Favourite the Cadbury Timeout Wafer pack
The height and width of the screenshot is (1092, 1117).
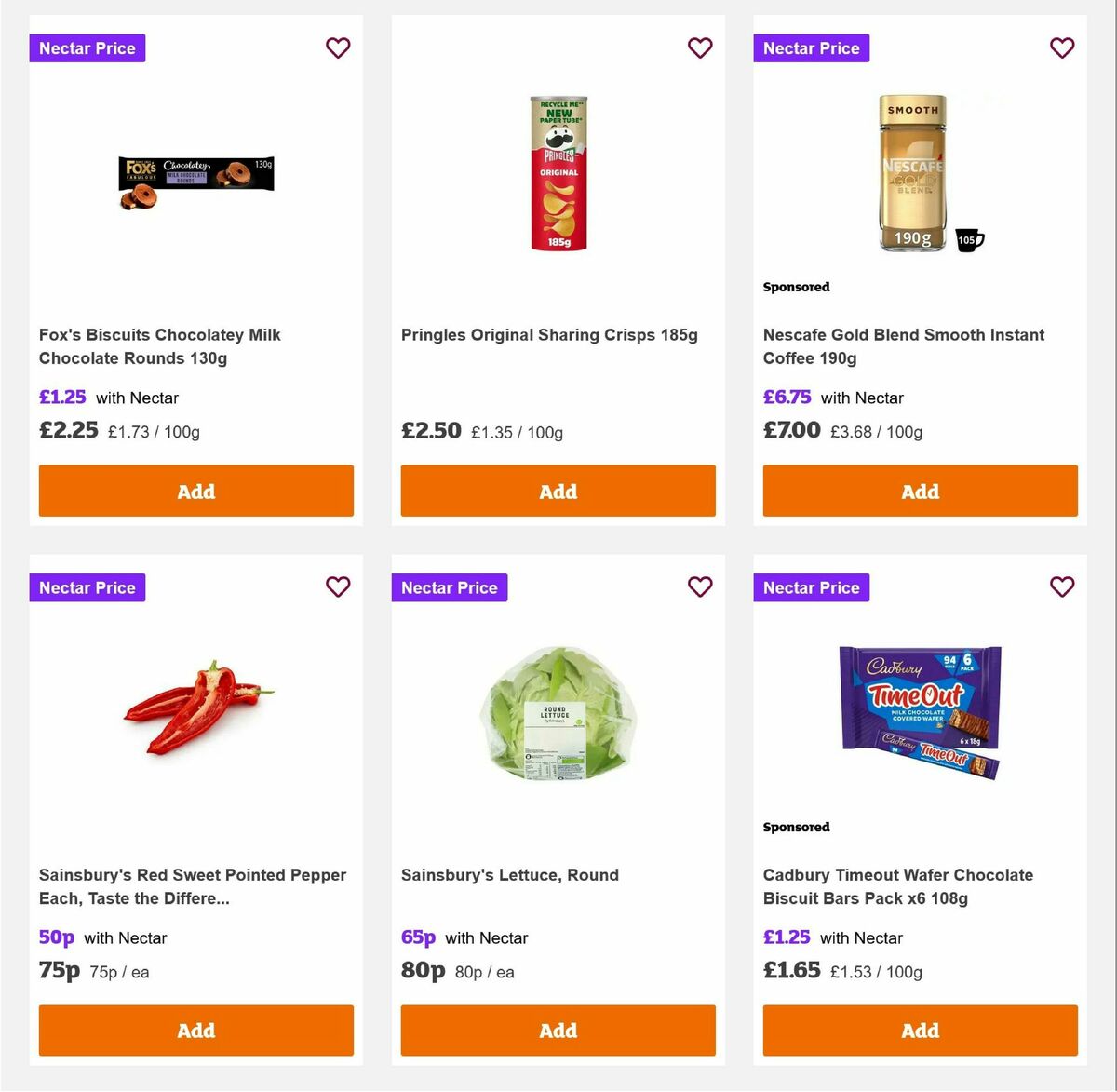pyautogui.click(x=1062, y=587)
